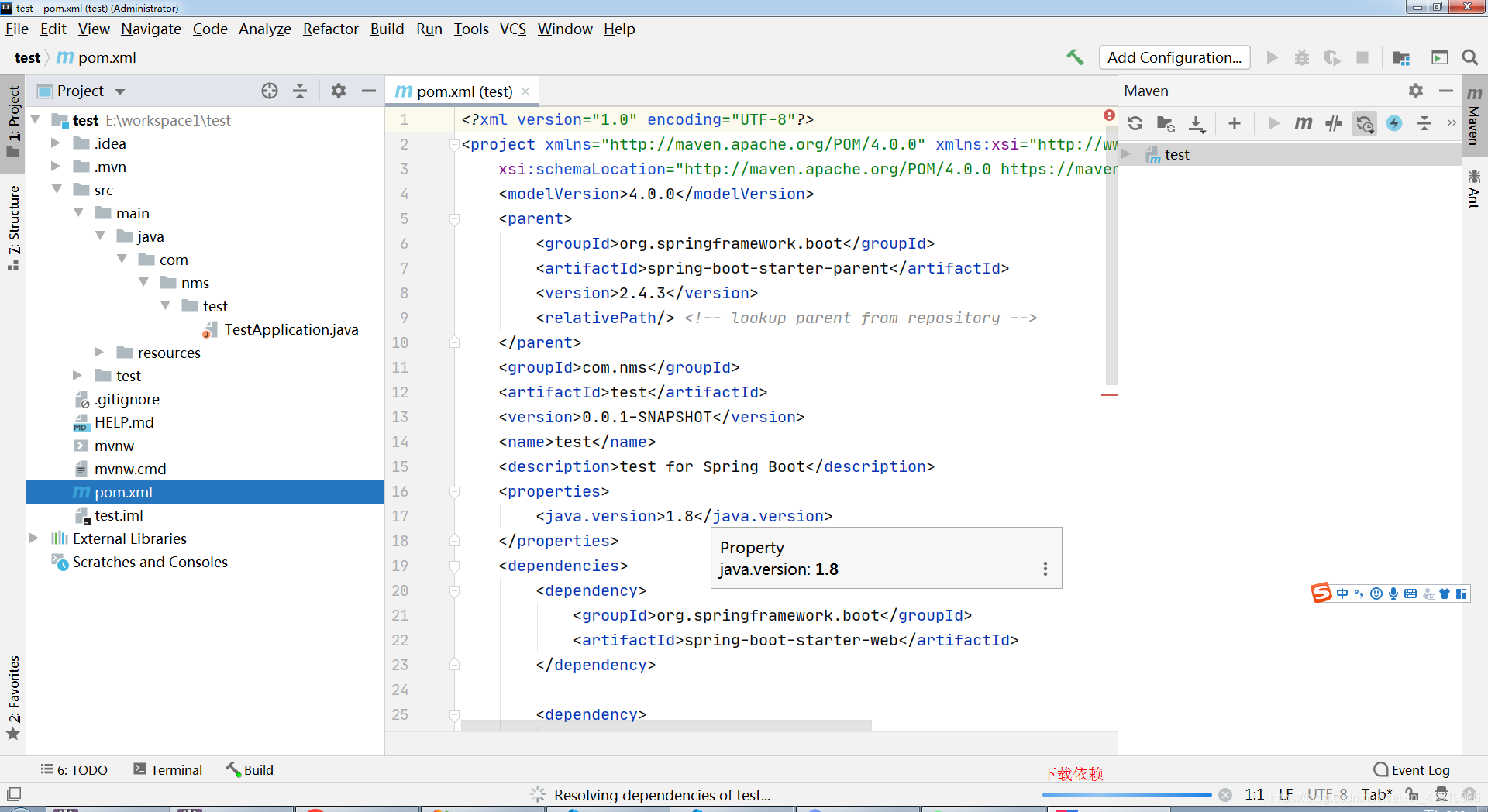Open the Event Log
Viewport: 1488px width, 812px height.
coord(1412,769)
